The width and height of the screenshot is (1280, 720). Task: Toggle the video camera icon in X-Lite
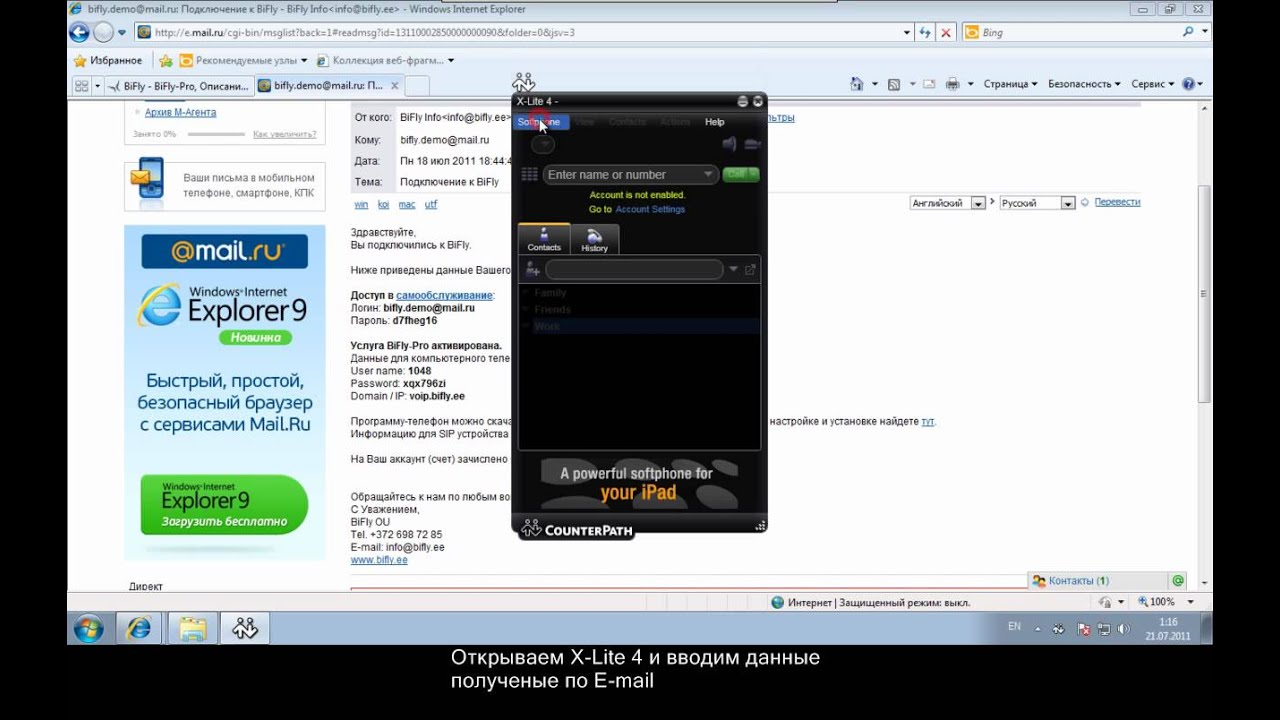tap(752, 144)
